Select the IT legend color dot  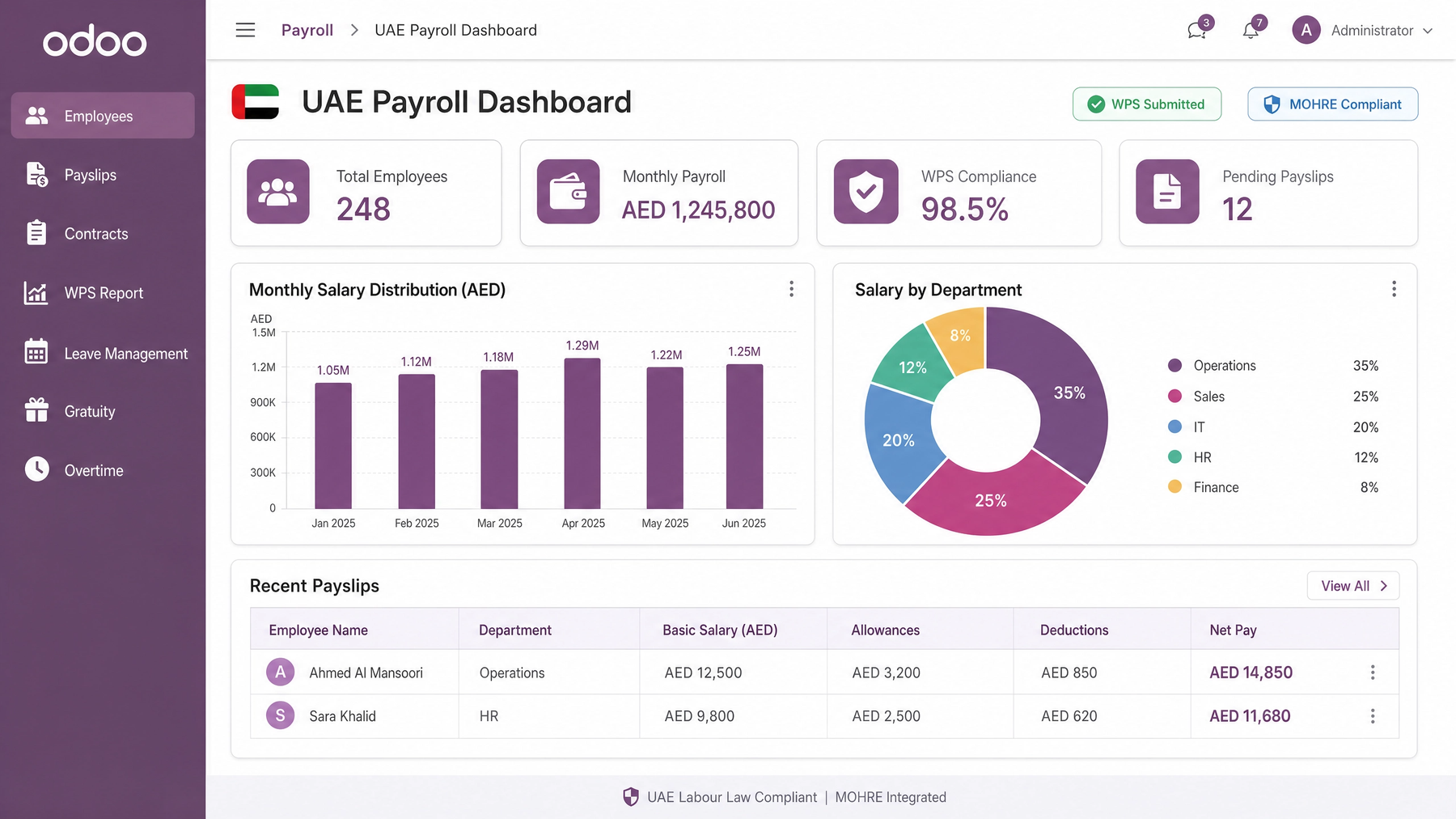(x=1175, y=426)
